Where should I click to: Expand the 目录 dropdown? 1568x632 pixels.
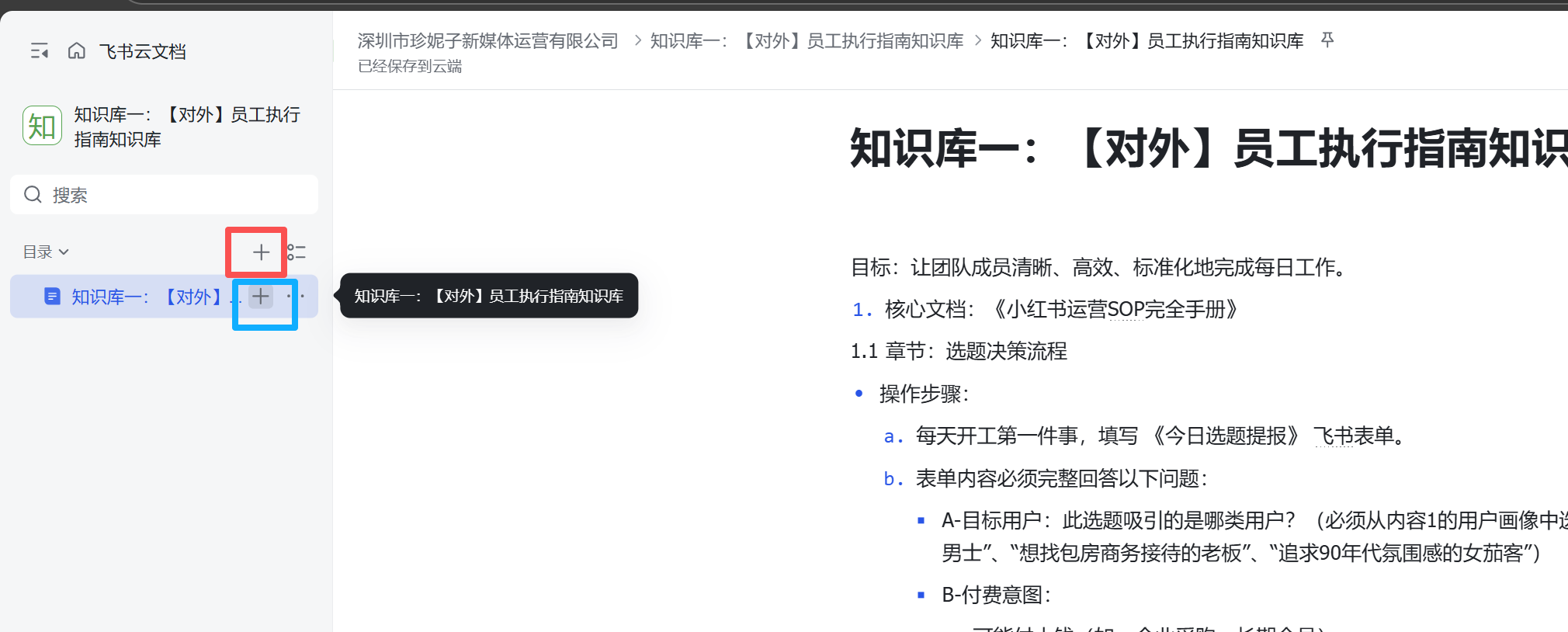coord(46,252)
